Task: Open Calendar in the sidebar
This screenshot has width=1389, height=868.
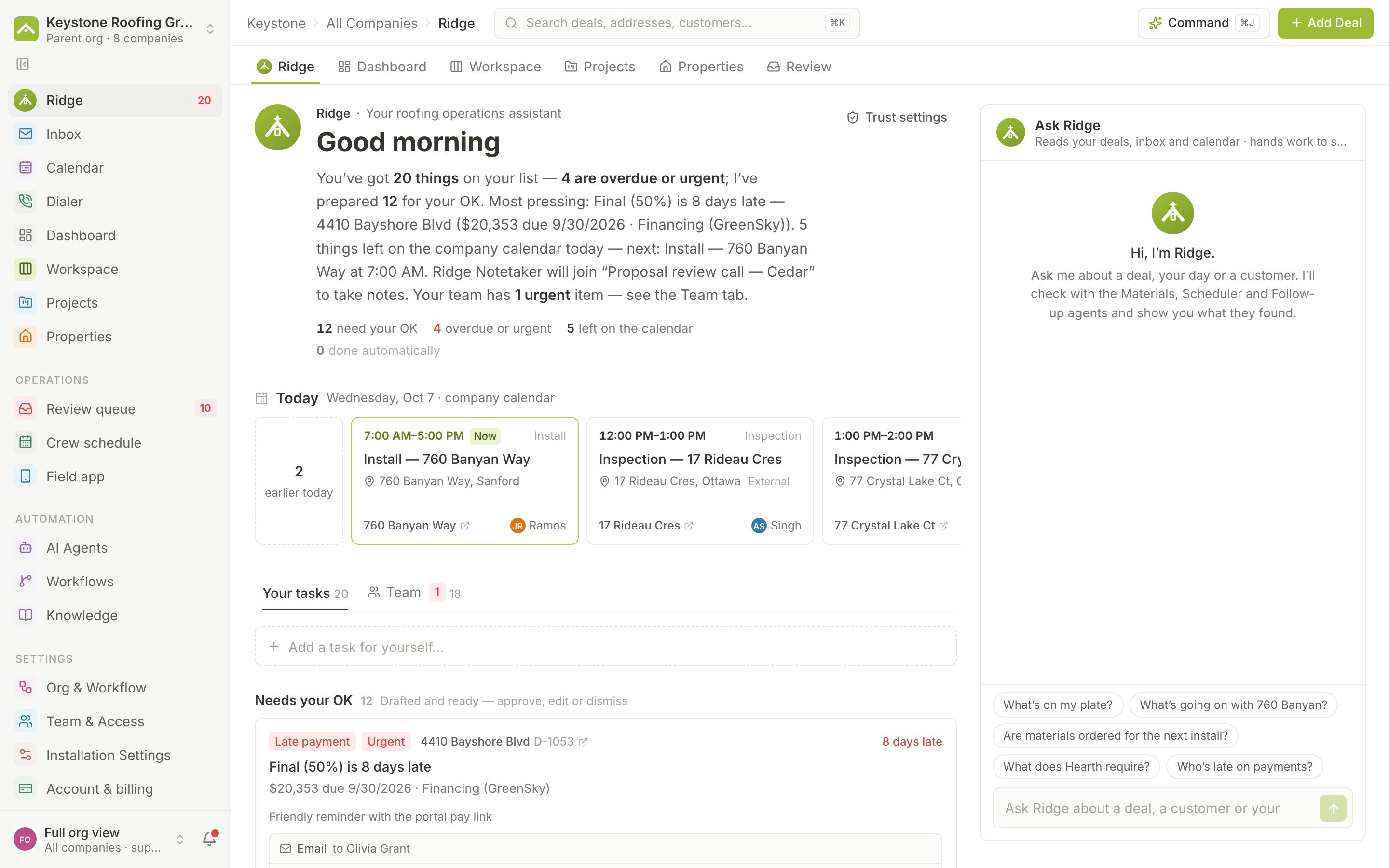Action: (115, 168)
